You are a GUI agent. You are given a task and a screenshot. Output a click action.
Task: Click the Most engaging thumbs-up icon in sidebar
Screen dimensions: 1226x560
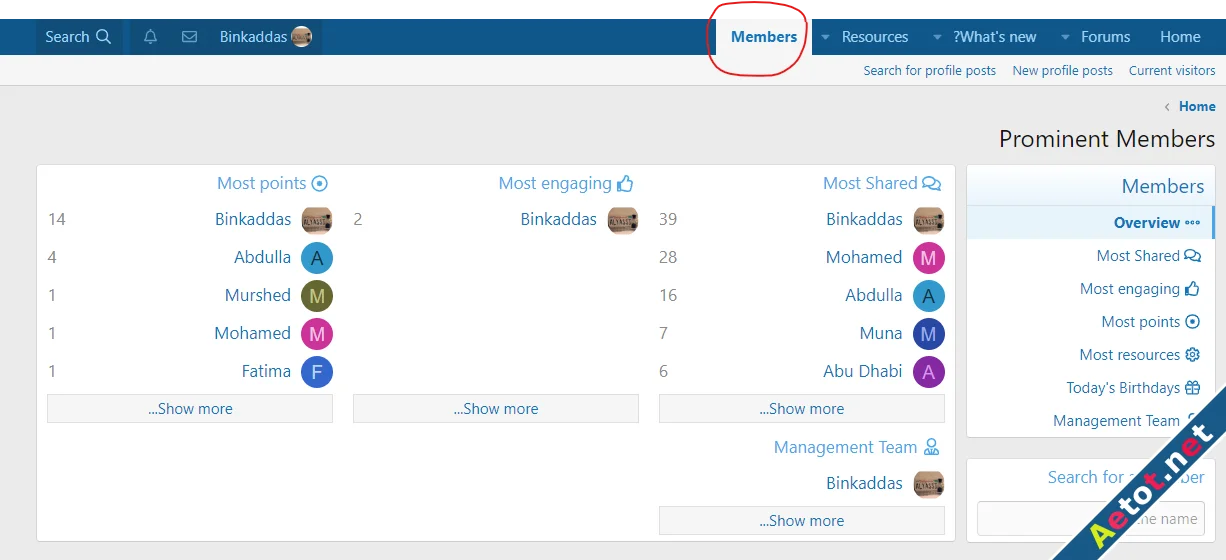(1192, 289)
